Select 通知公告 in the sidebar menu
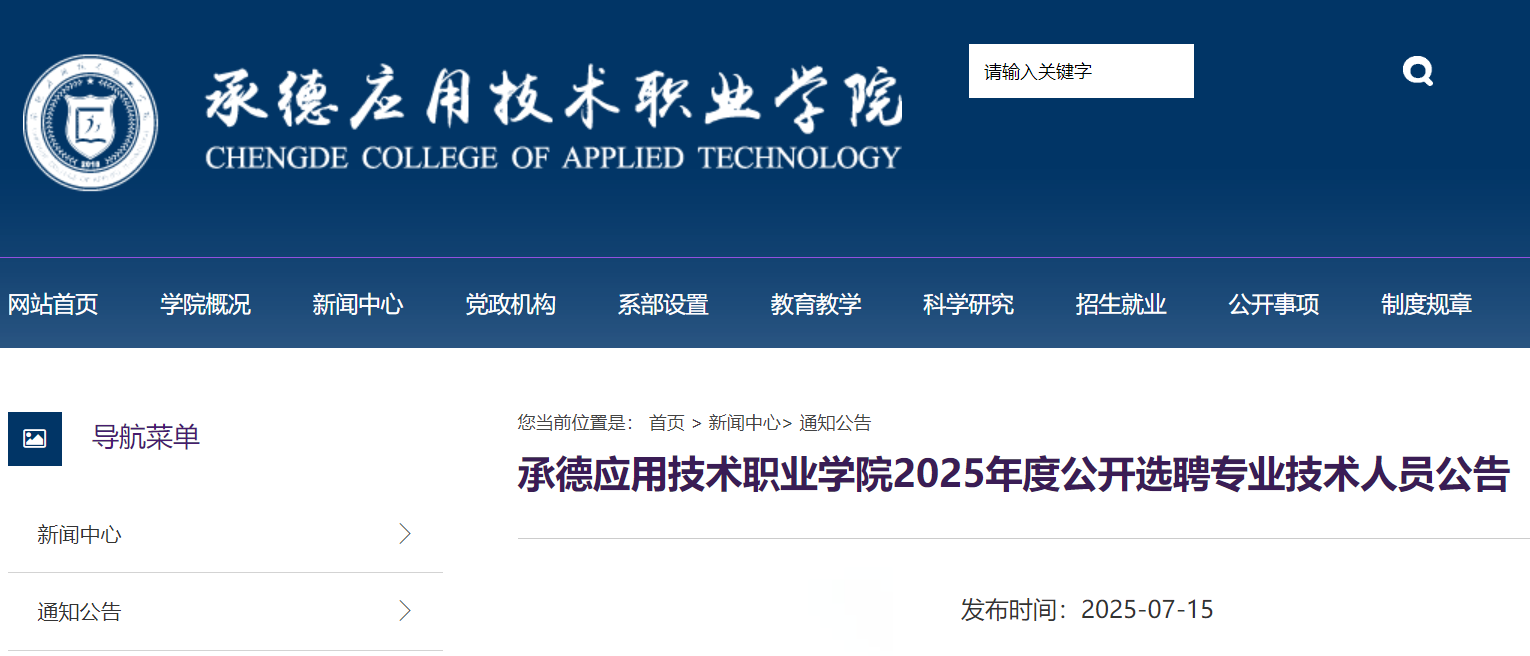The width and height of the screenshot is (1530, 656). (x=79, y=612)
